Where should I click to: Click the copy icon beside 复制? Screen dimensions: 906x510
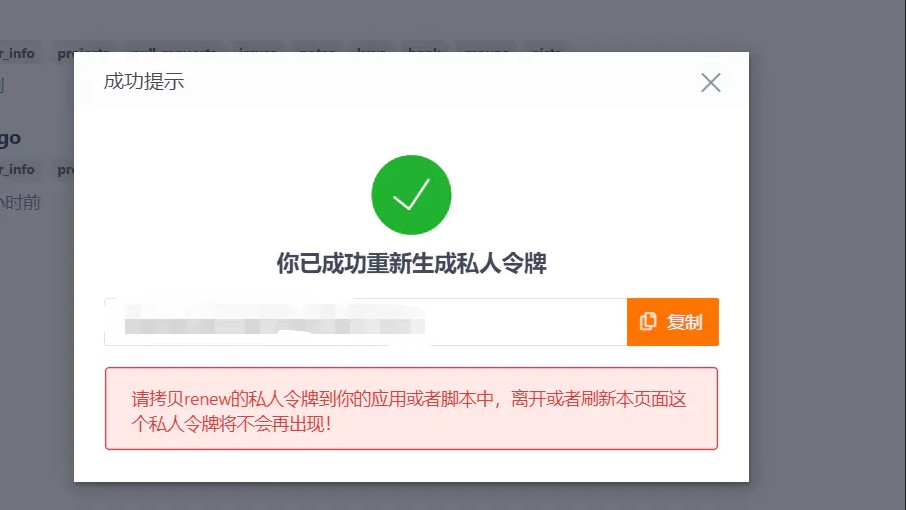648,322
